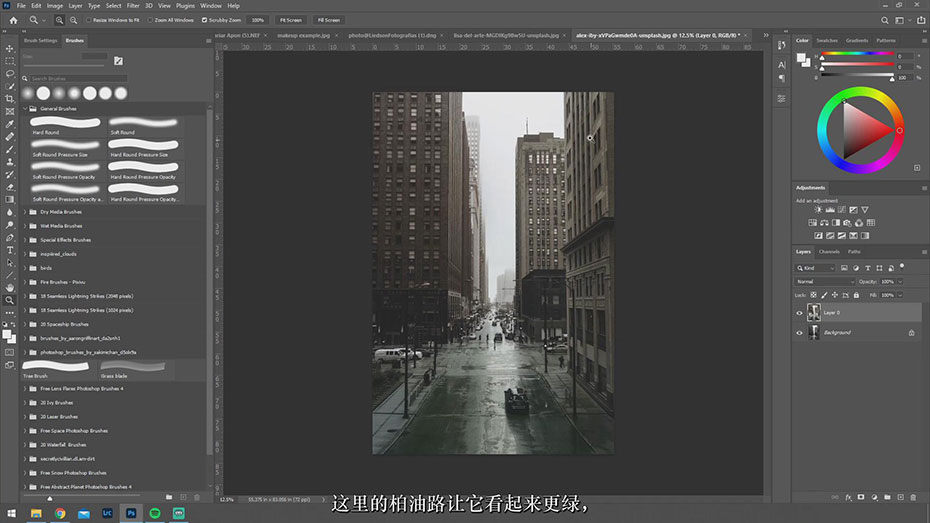Select the Crop tool
Screen dimensions: 930x523
point(9,98)
